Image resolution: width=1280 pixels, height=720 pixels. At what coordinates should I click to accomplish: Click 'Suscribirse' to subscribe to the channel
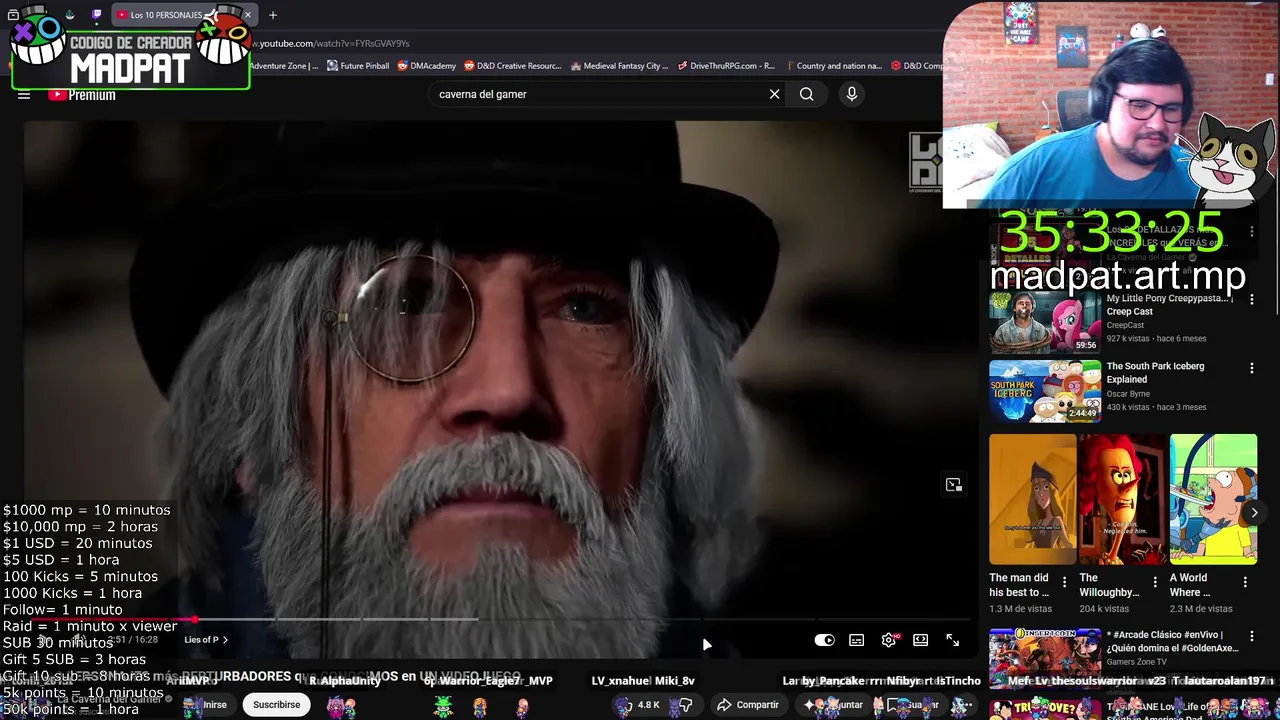coord(277,705)
